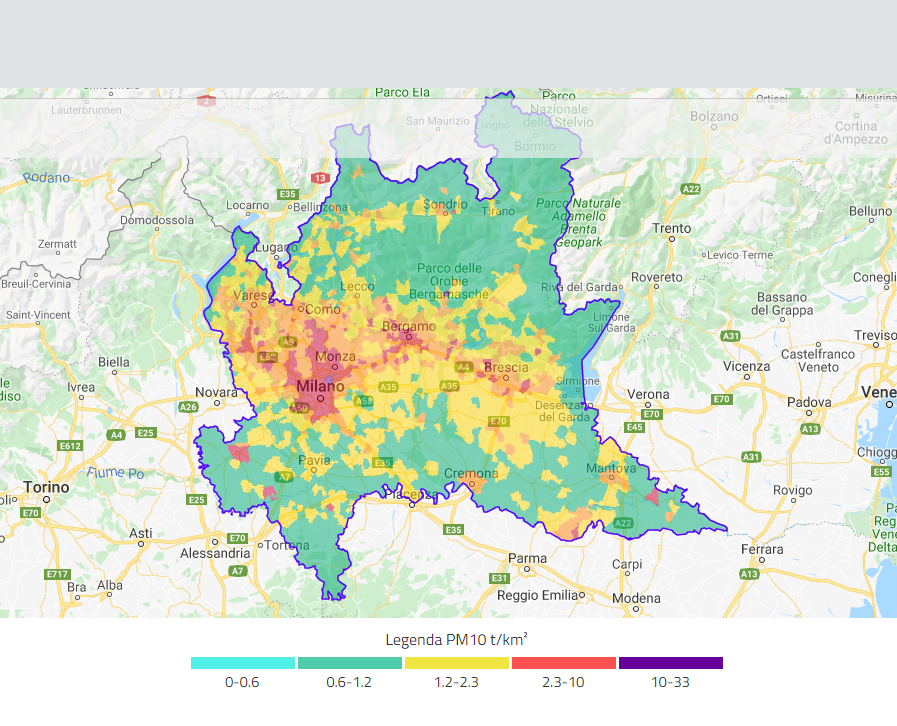Click the Brescia city label
The width and height of the screenshot is (897, 726).
point(506,368)
